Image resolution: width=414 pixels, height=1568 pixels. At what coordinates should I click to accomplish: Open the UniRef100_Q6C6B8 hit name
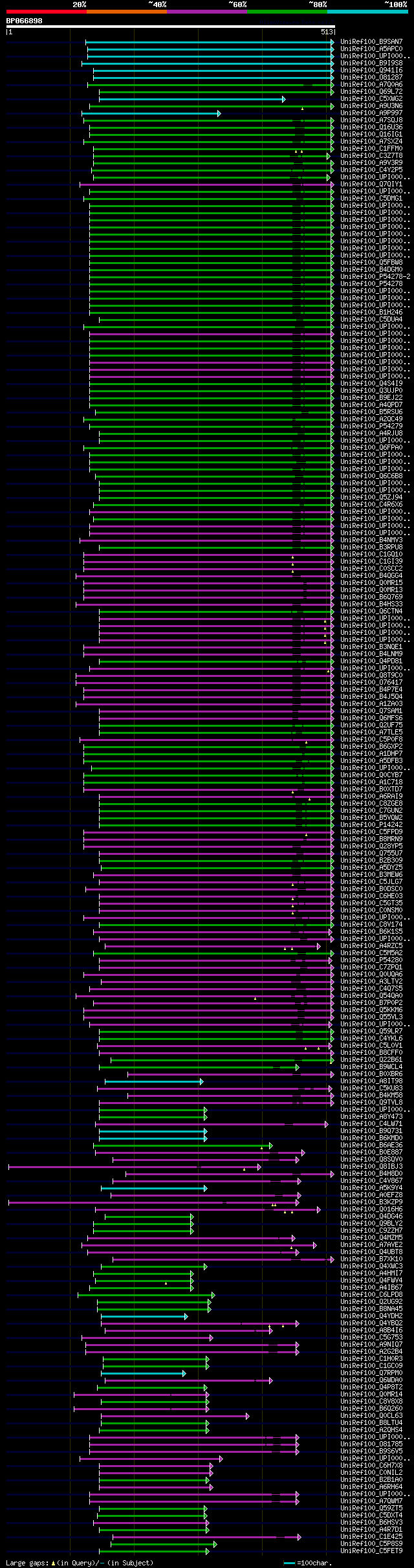pyautogui.click(x=371, y=476)
